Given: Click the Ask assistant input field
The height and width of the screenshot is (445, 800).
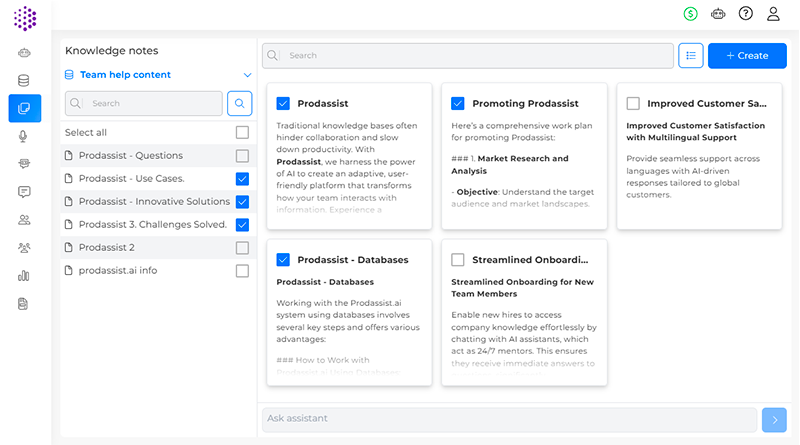Looking at the screenshot, I should click(508, 419).
